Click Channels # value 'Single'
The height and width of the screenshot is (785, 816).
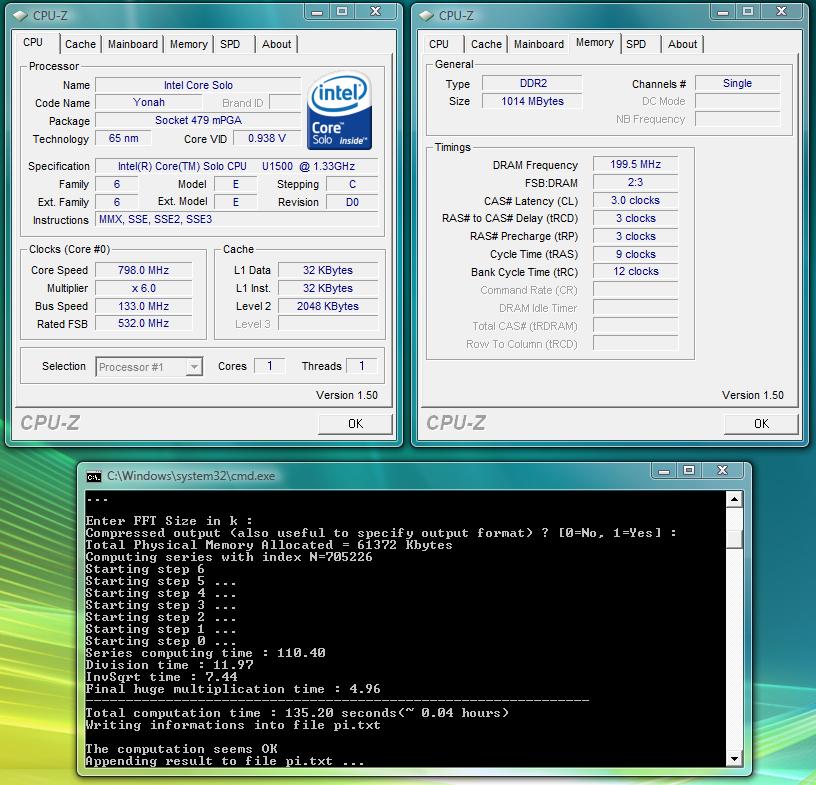[737, 83]
